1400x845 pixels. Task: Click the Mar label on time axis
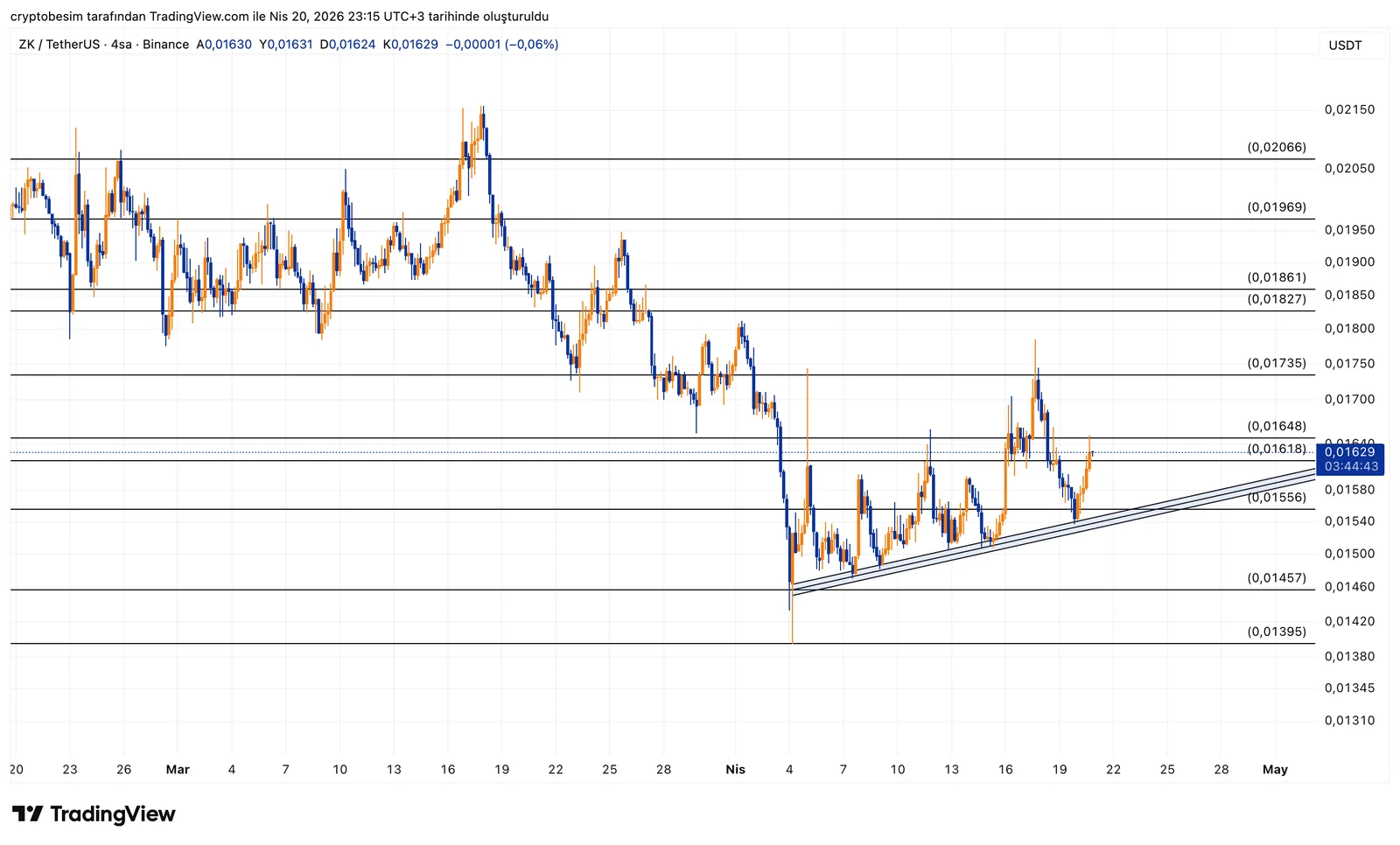178,770
